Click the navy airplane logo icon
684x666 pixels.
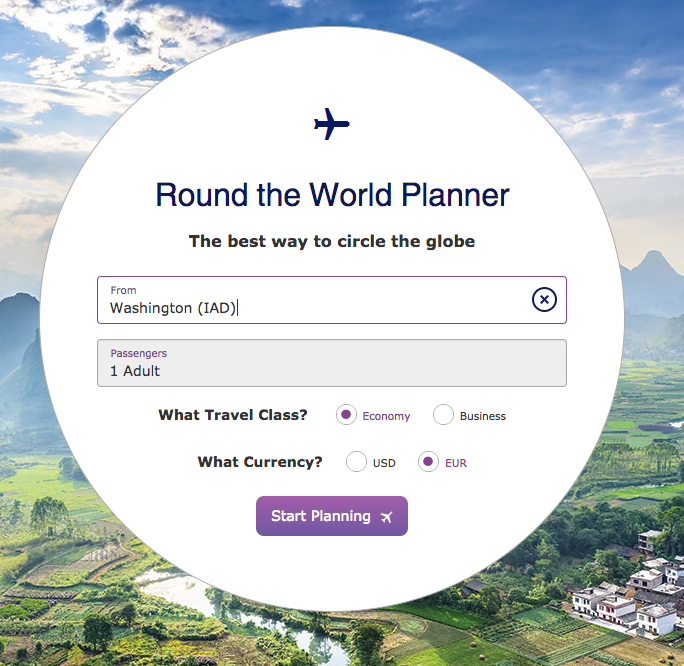click(332, 125)
